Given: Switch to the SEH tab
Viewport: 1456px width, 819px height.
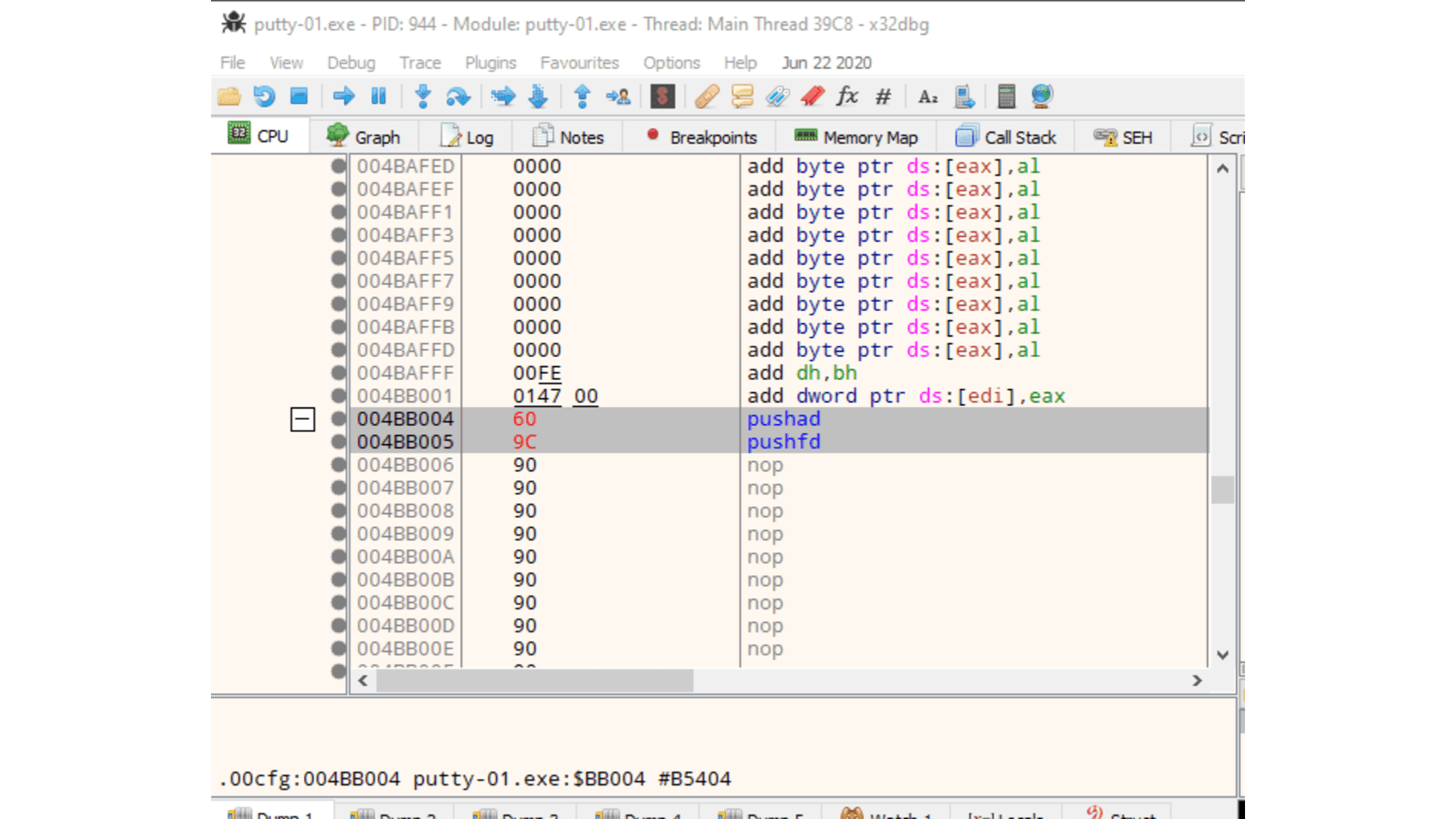Looking at the screenshot, I should [x=1122, y=137].
